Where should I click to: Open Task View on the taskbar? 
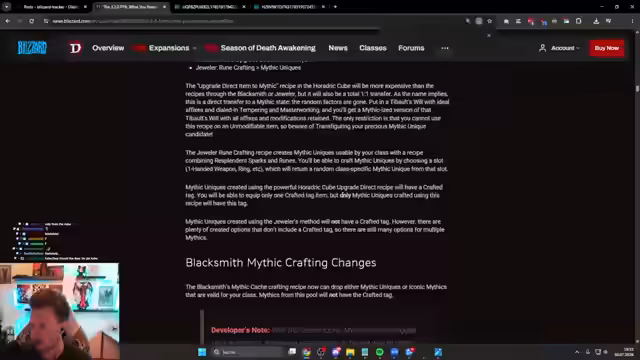(x=292, y=352)
